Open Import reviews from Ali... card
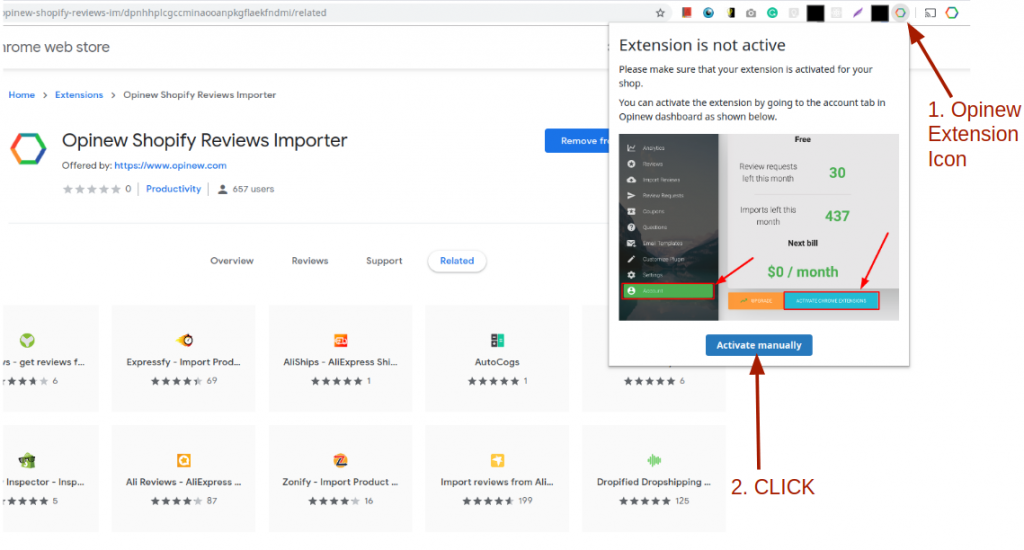 point(497,478)
